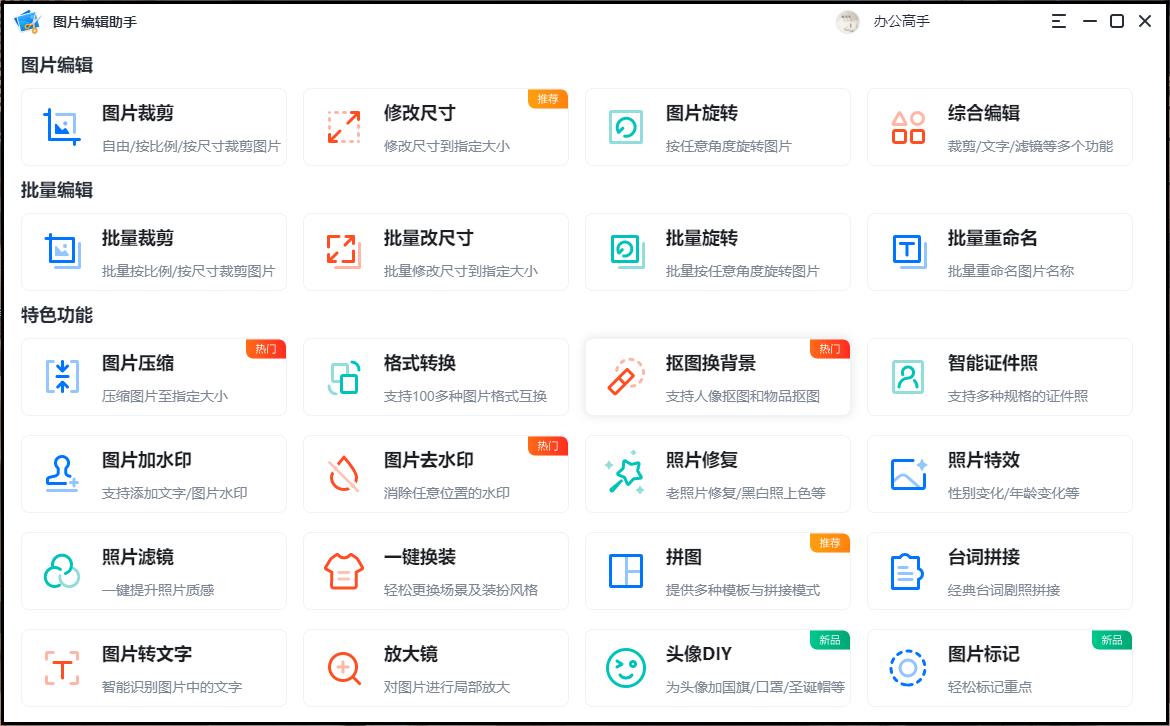Image resolution: width=1170 pixels, height=726 pixels.
Task: Select 批量改尺寸 batch resize
Action: [x=436, y=251]
